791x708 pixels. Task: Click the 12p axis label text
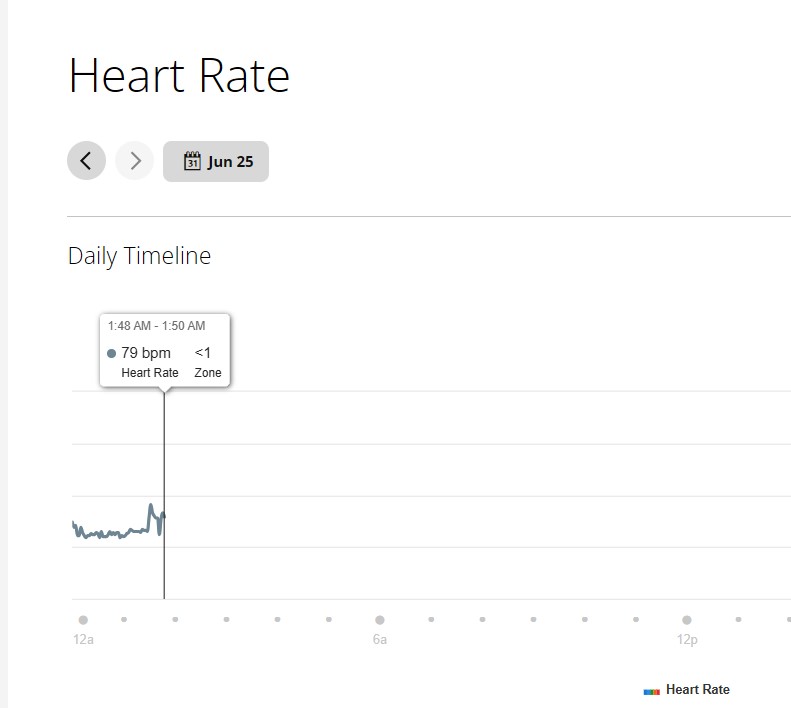tap(687, 640)
